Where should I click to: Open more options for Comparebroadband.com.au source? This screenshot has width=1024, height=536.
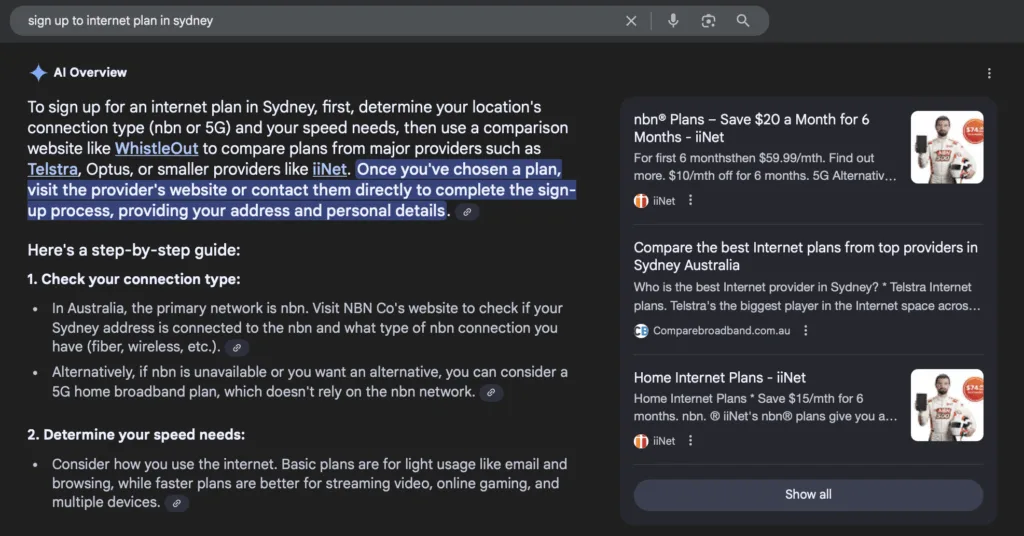(805, 330)
